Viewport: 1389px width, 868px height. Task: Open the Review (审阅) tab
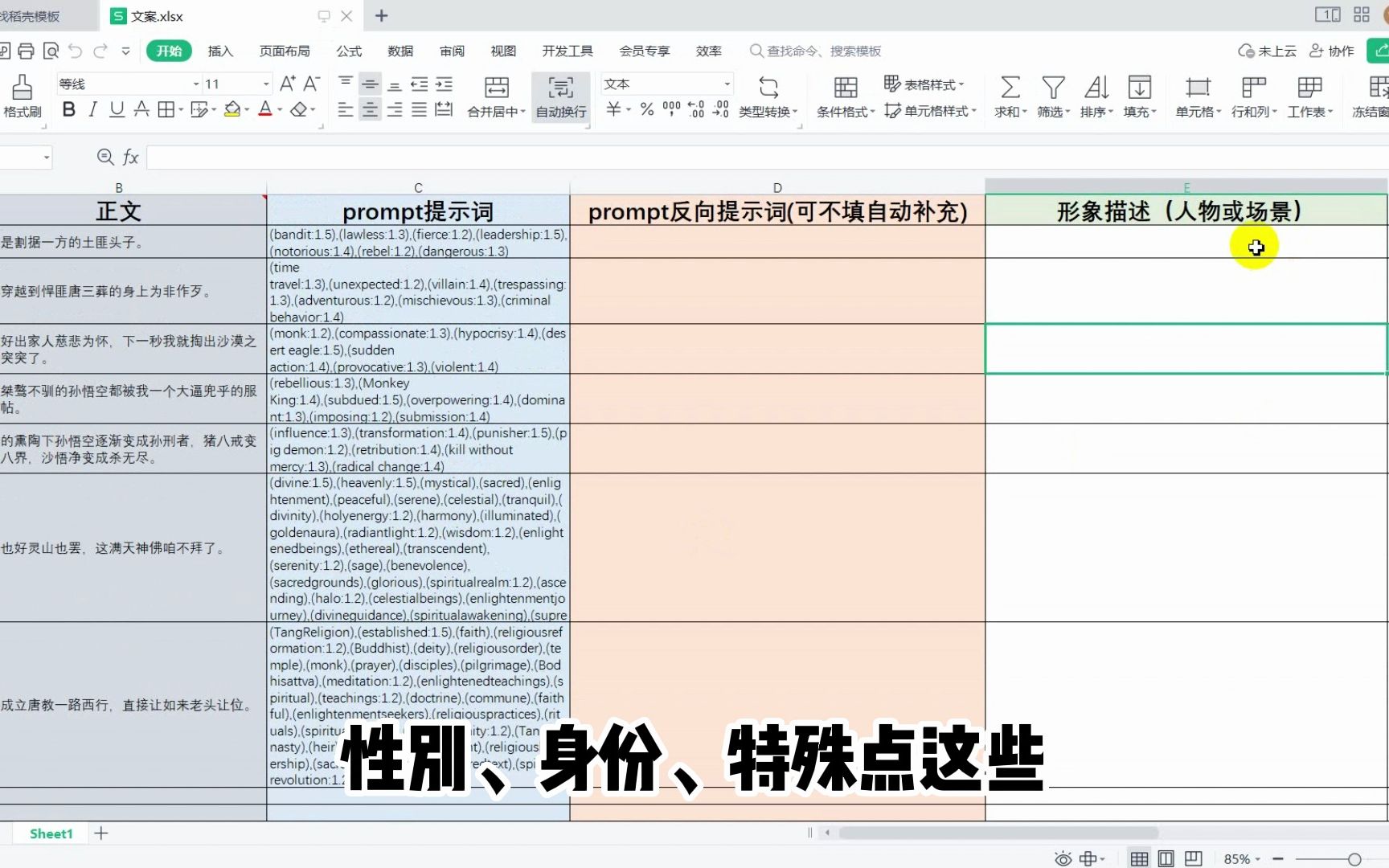pyautogui.click(x=452, y=51)
